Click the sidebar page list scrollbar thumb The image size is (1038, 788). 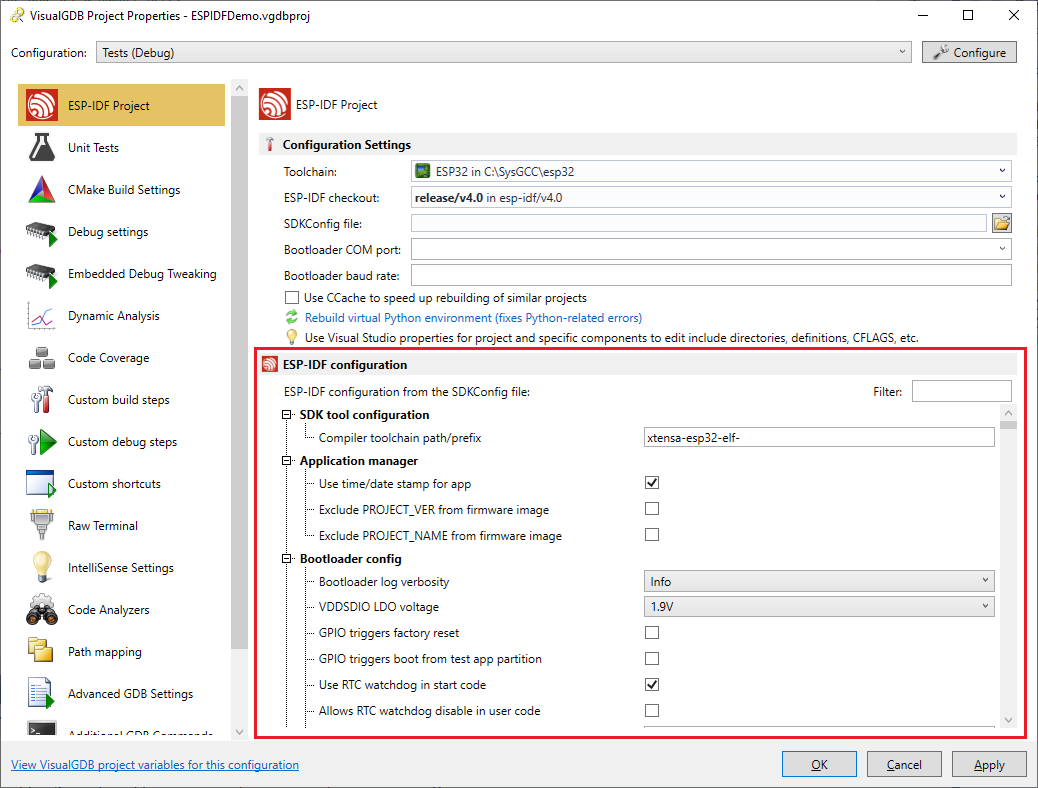(x=240, y=374)
